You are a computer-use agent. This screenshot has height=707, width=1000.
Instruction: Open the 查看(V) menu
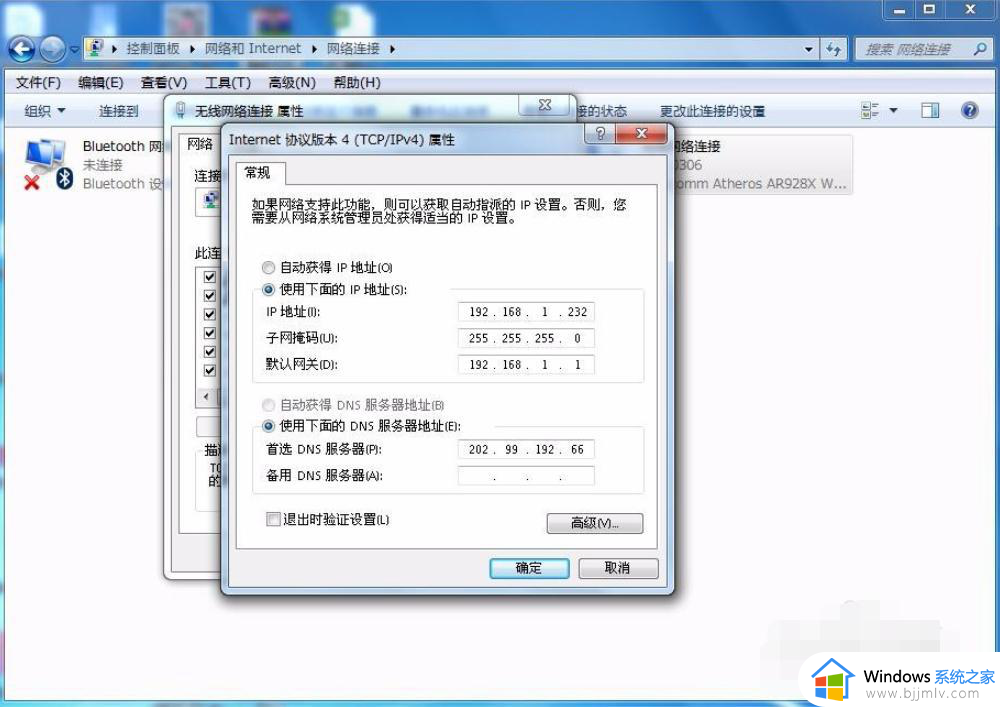click(x=164, y=82)
